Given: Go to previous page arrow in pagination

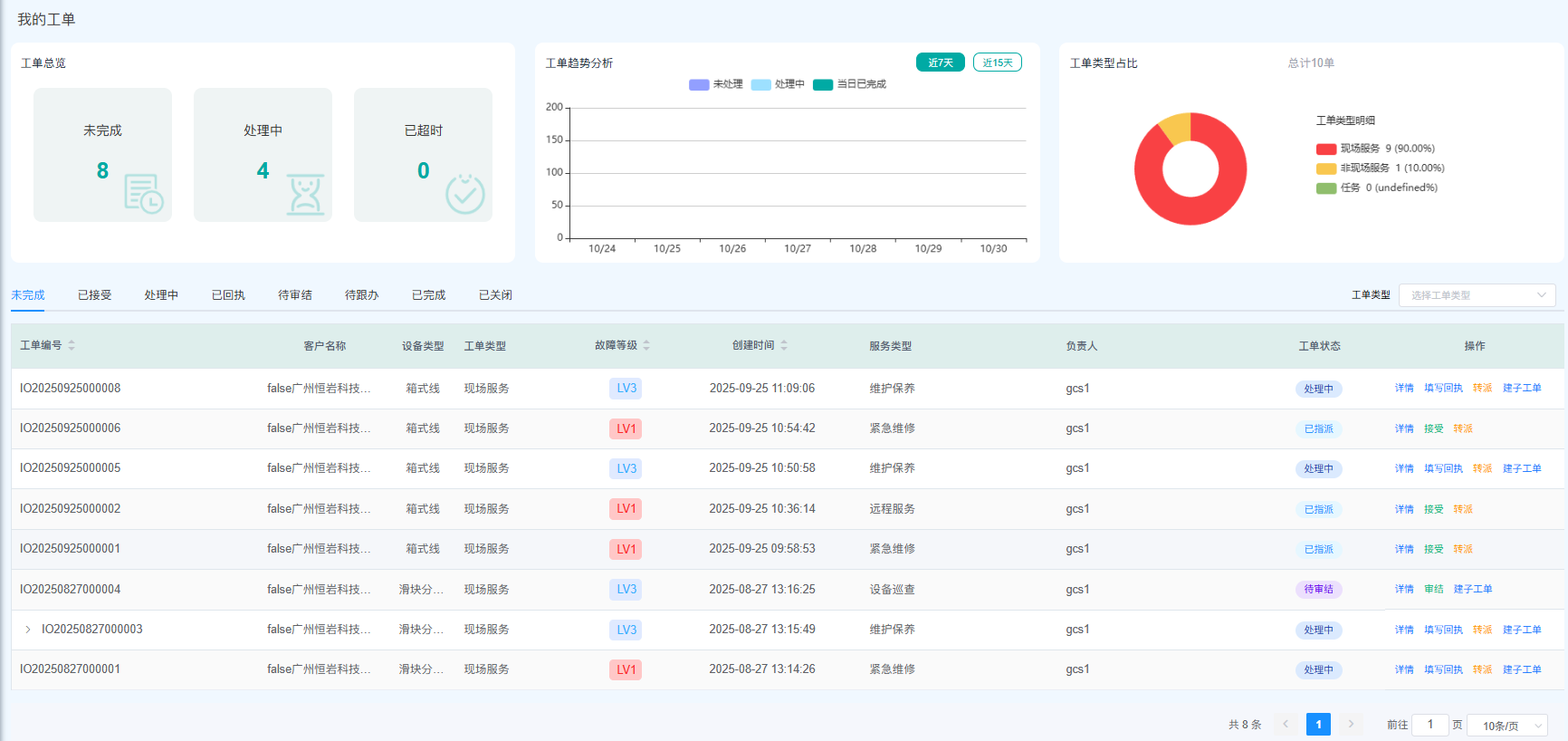Looking at the screenshot, I should point(1286,724).
